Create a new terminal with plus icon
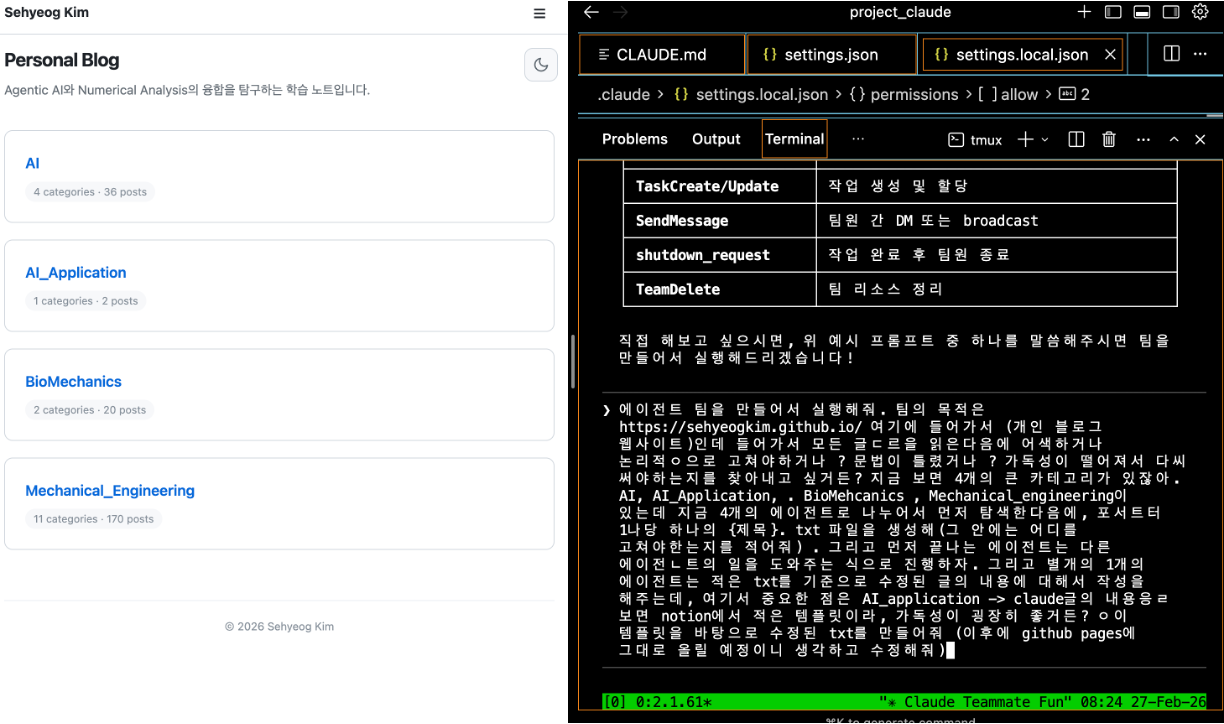1224x724 pixels. click(x=1025, y=139)
